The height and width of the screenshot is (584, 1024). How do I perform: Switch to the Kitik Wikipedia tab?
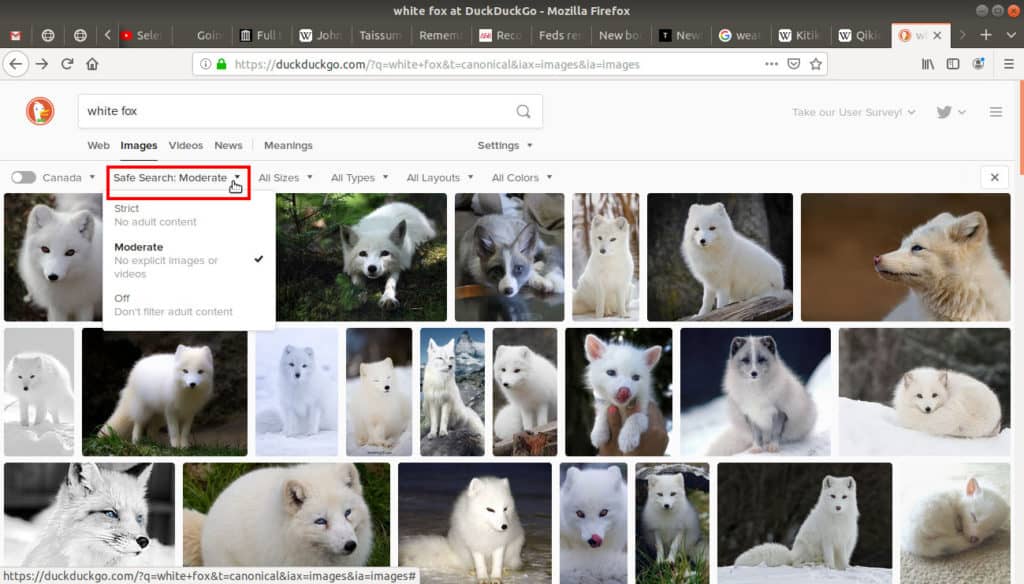click(x=800, y=35)
